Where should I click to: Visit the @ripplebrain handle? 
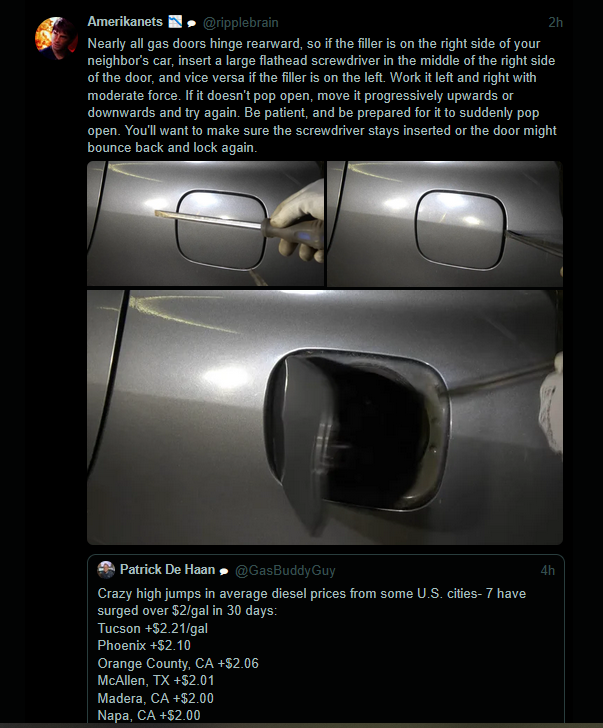(x=240, y=23)
